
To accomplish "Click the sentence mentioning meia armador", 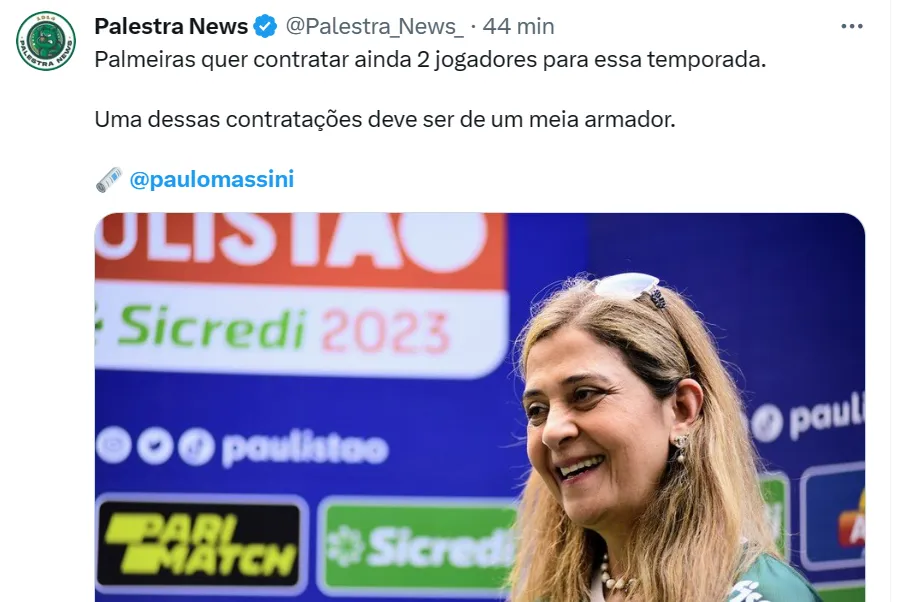I will pyautogui.click(x=385, y=119).
